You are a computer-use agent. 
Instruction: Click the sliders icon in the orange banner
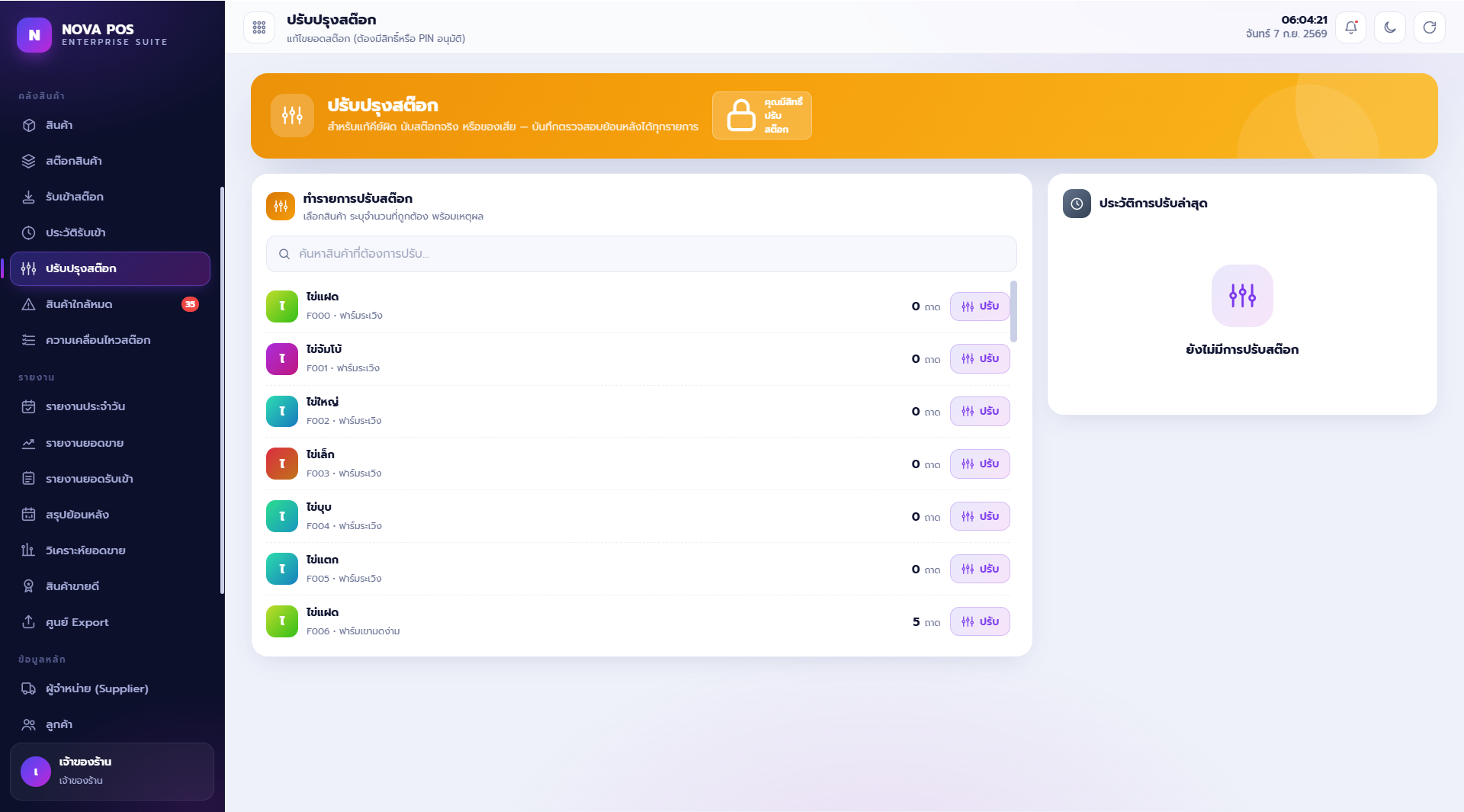[x=292, y=115]
